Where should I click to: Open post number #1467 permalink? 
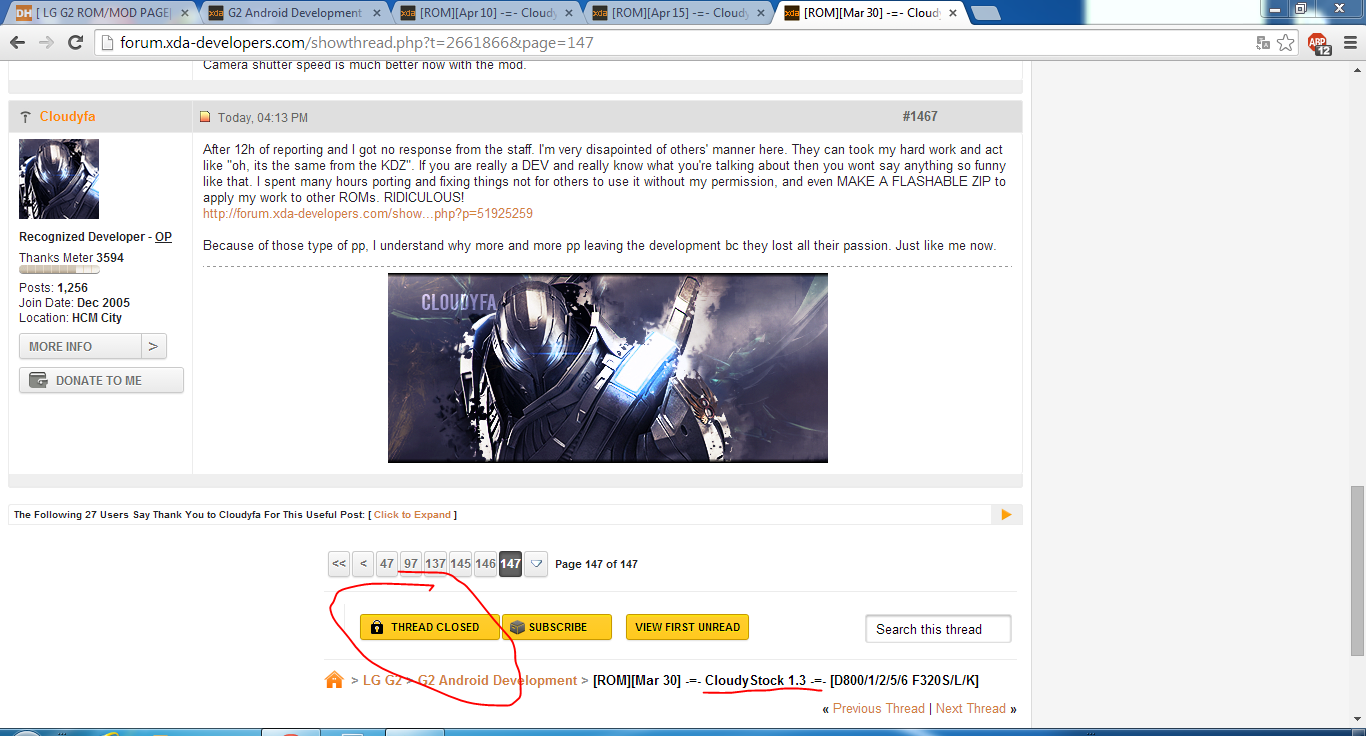[x=919, y=117]
